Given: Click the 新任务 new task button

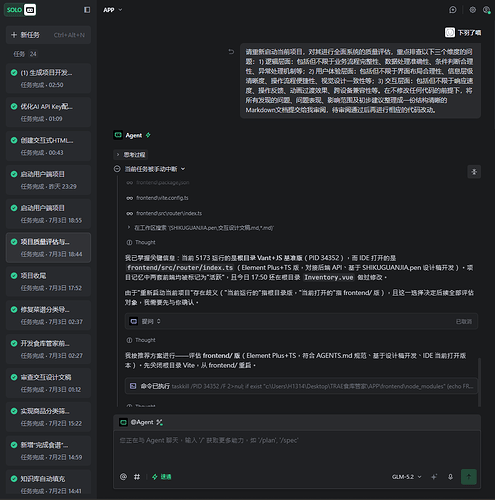Looking at the screenshot, I should (x=48, y=35).
